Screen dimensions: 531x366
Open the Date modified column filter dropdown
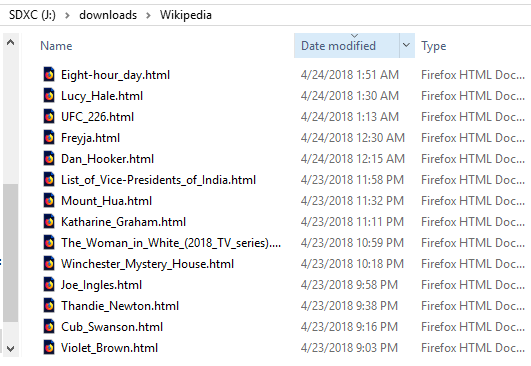tap(407, 45)
